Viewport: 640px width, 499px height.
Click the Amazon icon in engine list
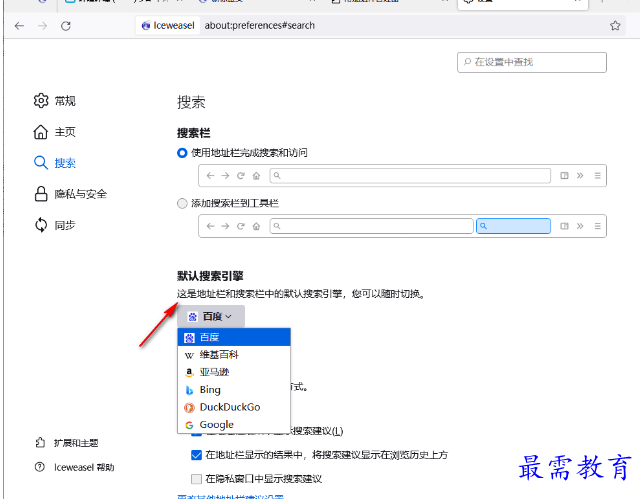tap(189, 373)
